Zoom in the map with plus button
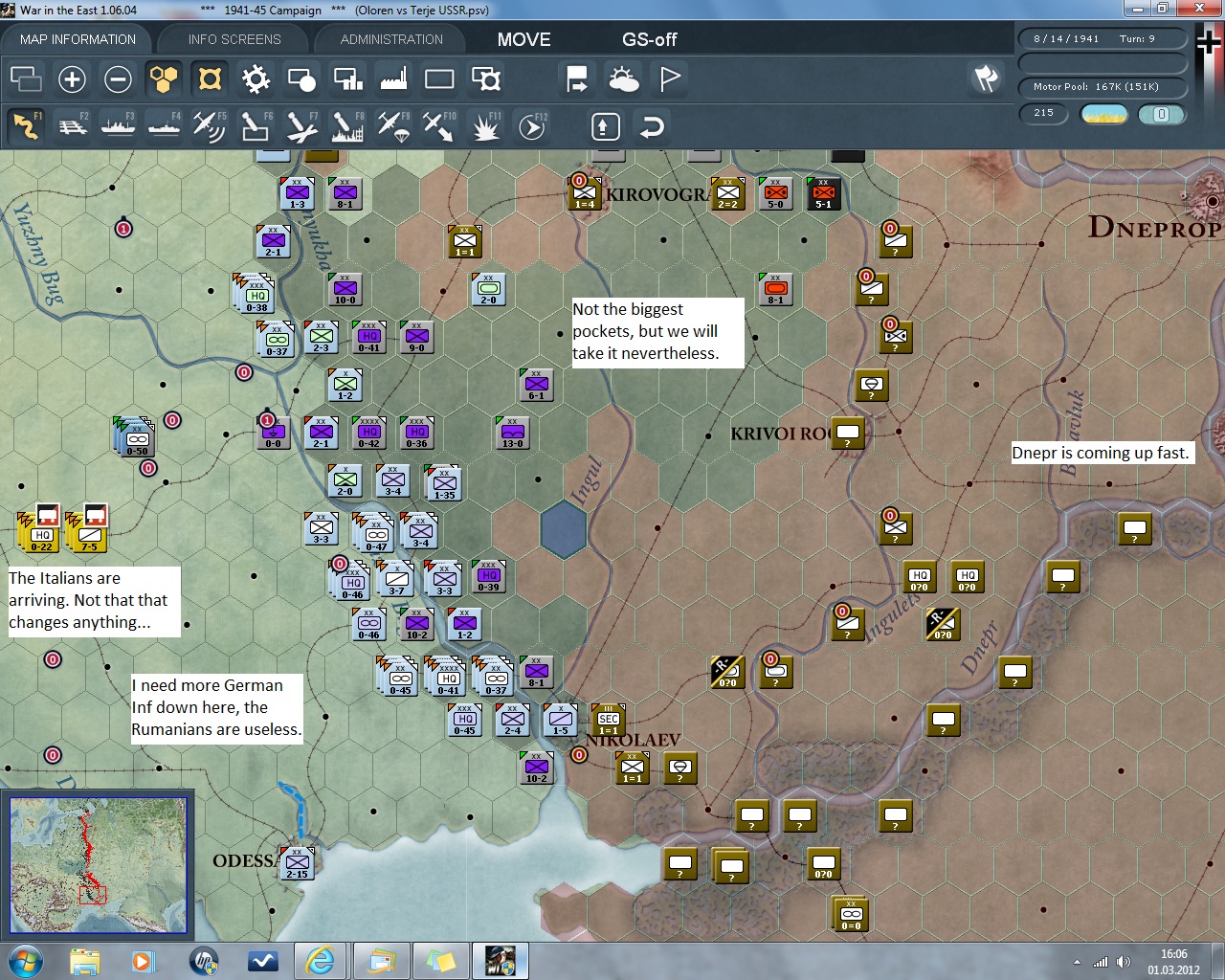 click(x=72, y=79)
